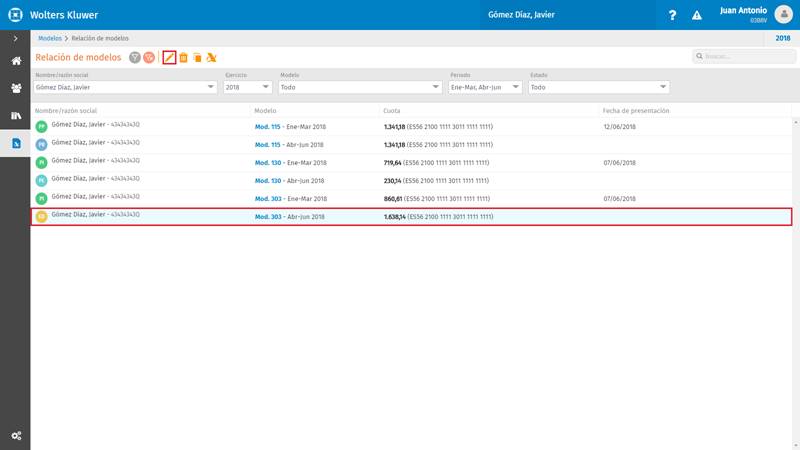800x450 pixels.
Task: Click status badge of Mod. 130 Ene-Mar row
Action: tap(41, 162)
